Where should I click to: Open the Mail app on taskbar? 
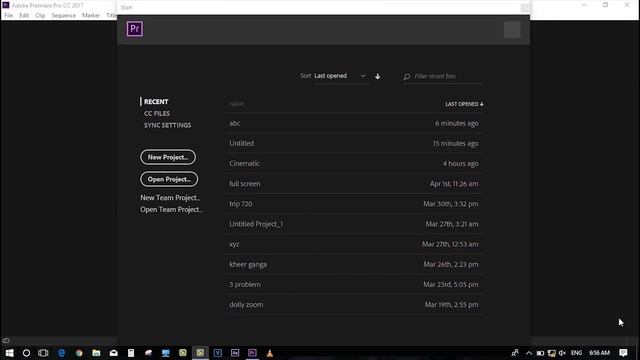point(113,353)
